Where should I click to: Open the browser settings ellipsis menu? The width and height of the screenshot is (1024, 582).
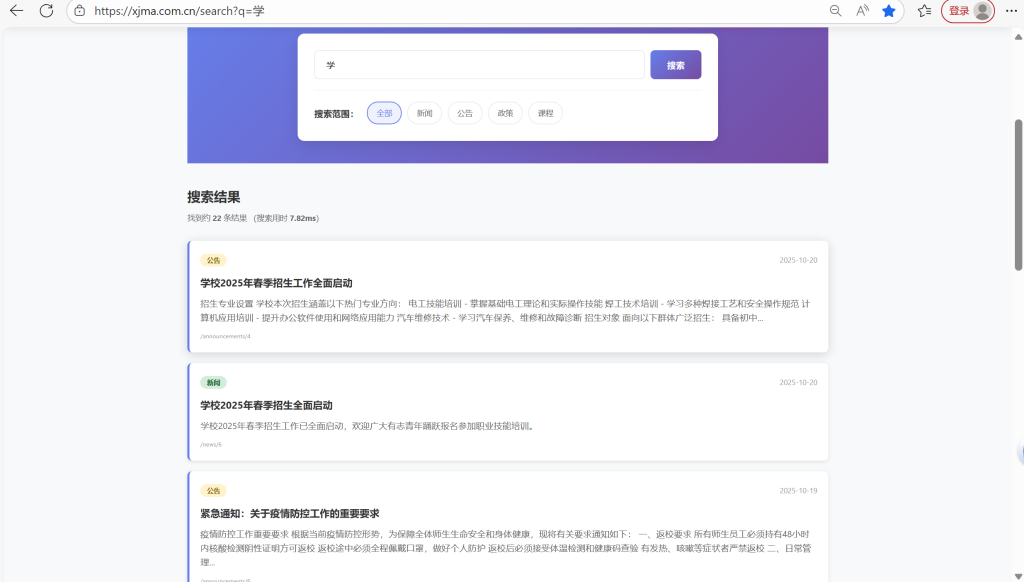1010,11
